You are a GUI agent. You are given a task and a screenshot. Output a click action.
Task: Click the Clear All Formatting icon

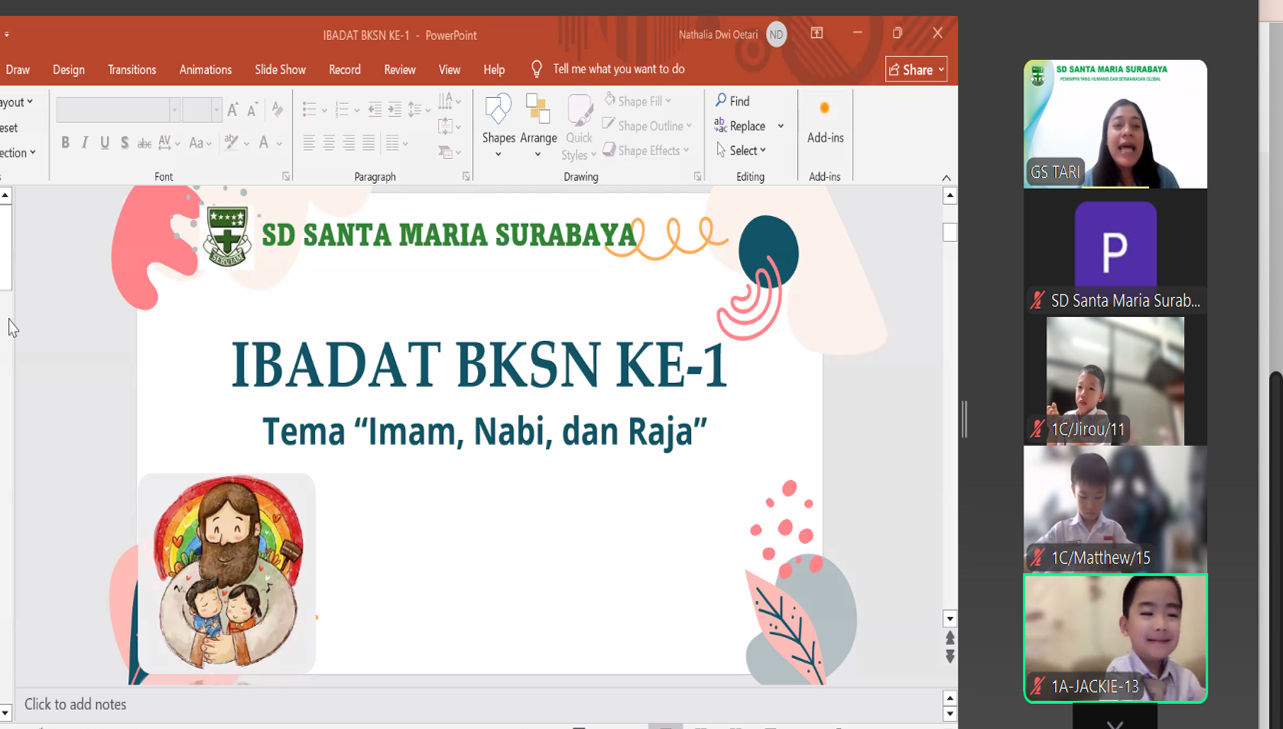coord(277,110)
